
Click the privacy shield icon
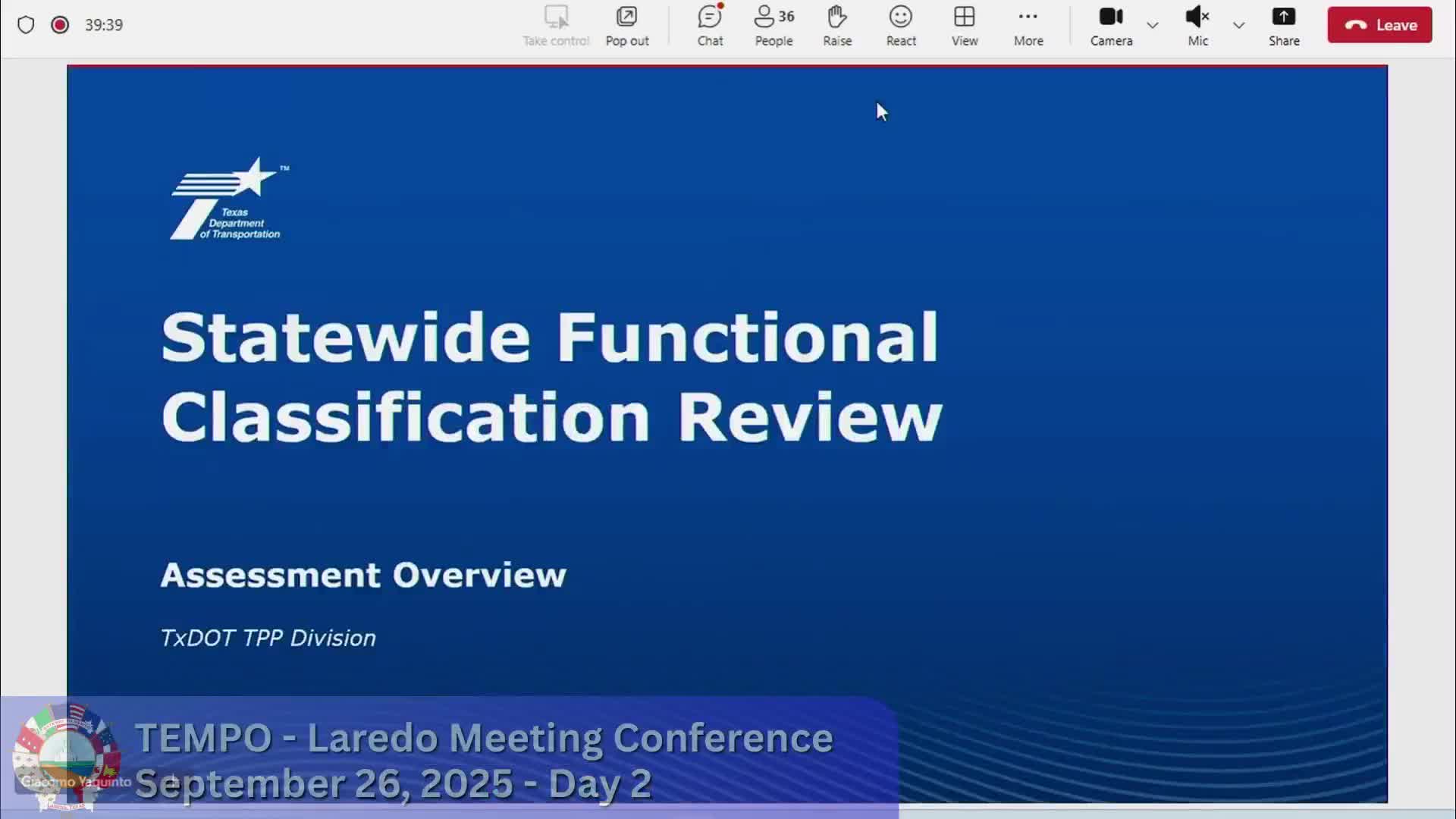(x=26, y=24)
